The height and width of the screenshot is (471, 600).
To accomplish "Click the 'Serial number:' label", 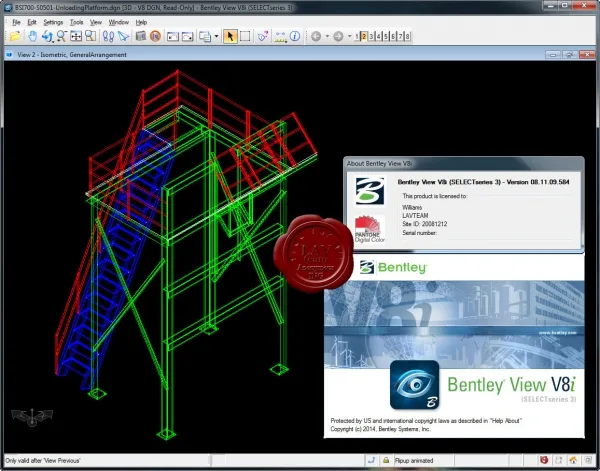I will coord(419,233).
